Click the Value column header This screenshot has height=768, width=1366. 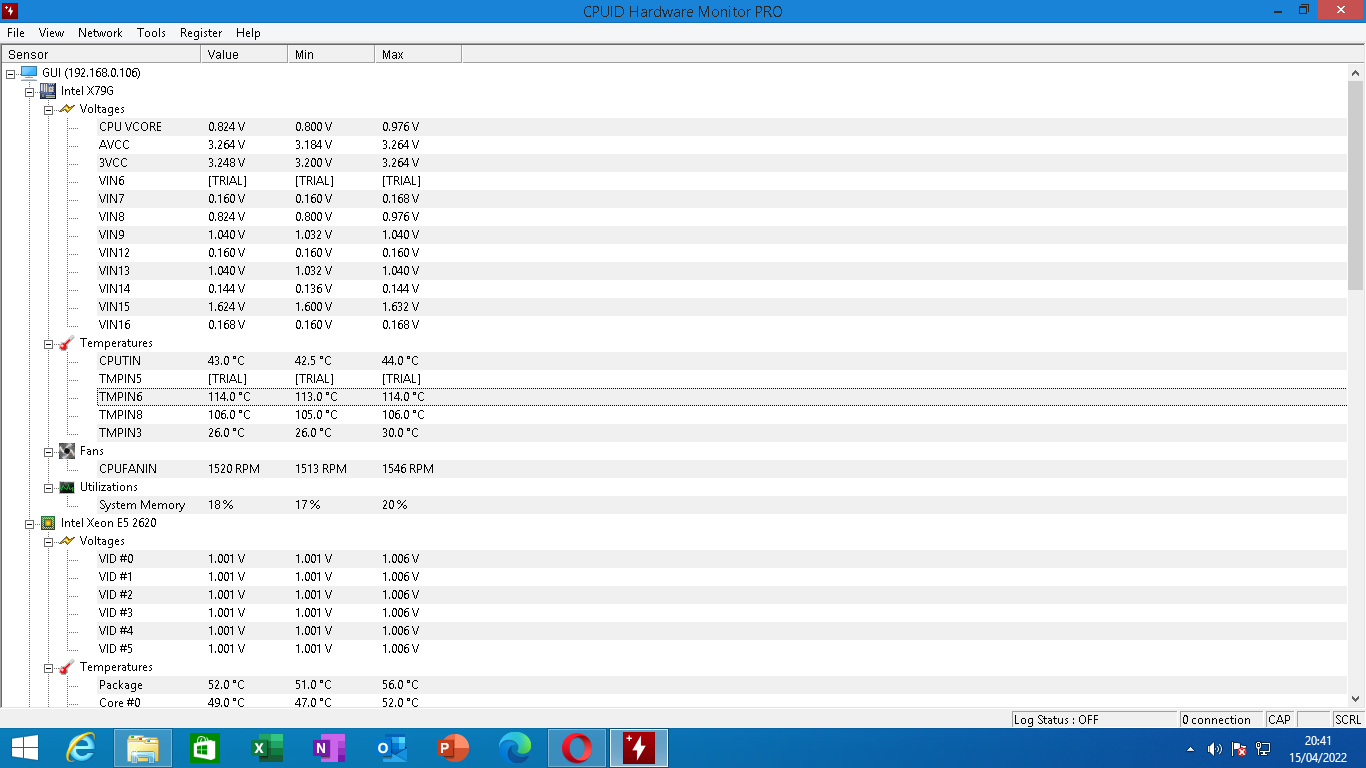point(244,54)
